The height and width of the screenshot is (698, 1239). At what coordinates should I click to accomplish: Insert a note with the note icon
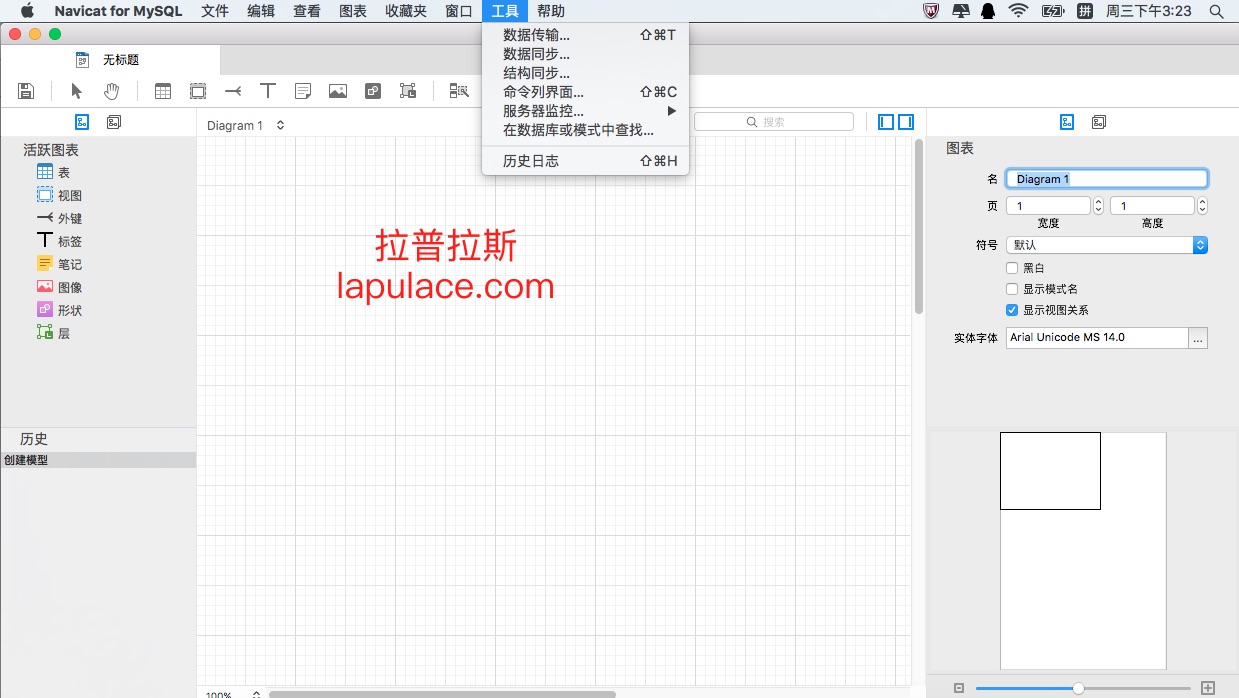[303, 91]
